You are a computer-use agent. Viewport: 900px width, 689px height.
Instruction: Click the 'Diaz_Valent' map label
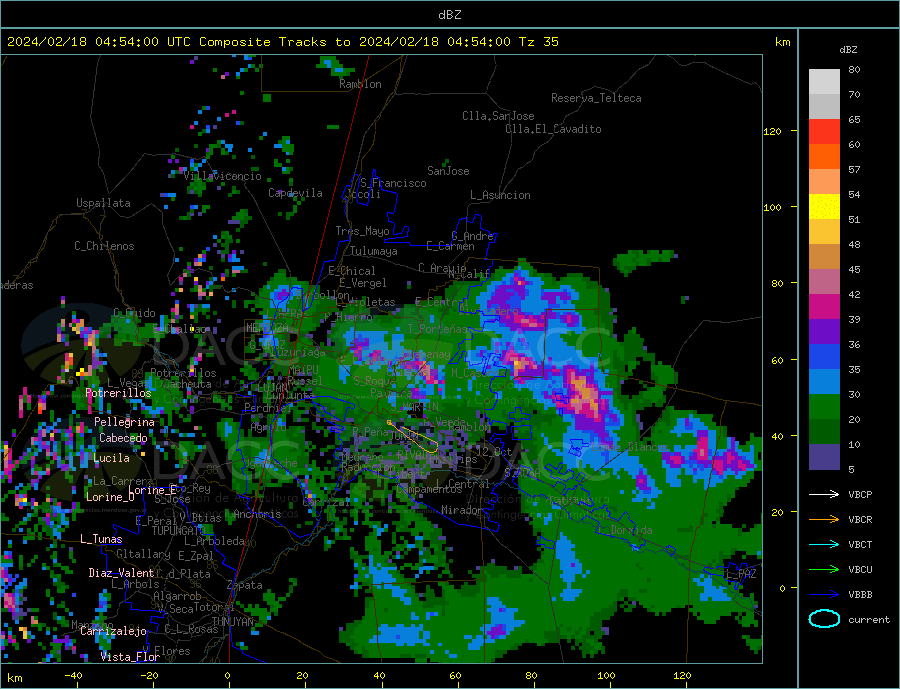point(121,573)
